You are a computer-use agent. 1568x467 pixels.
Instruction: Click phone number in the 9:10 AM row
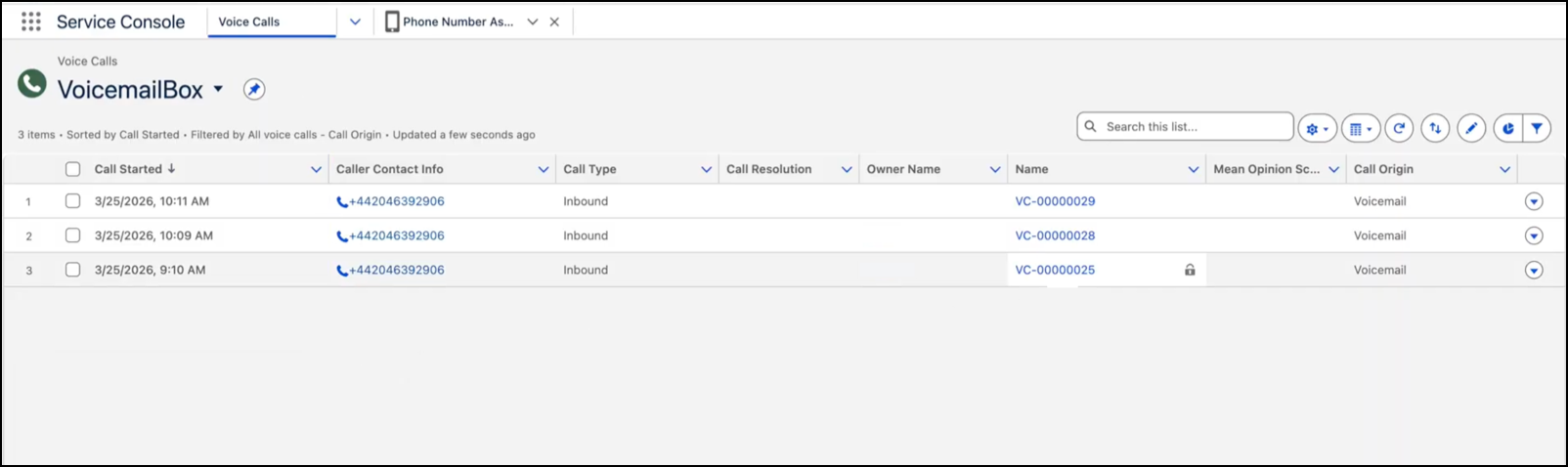click(397, 270)
